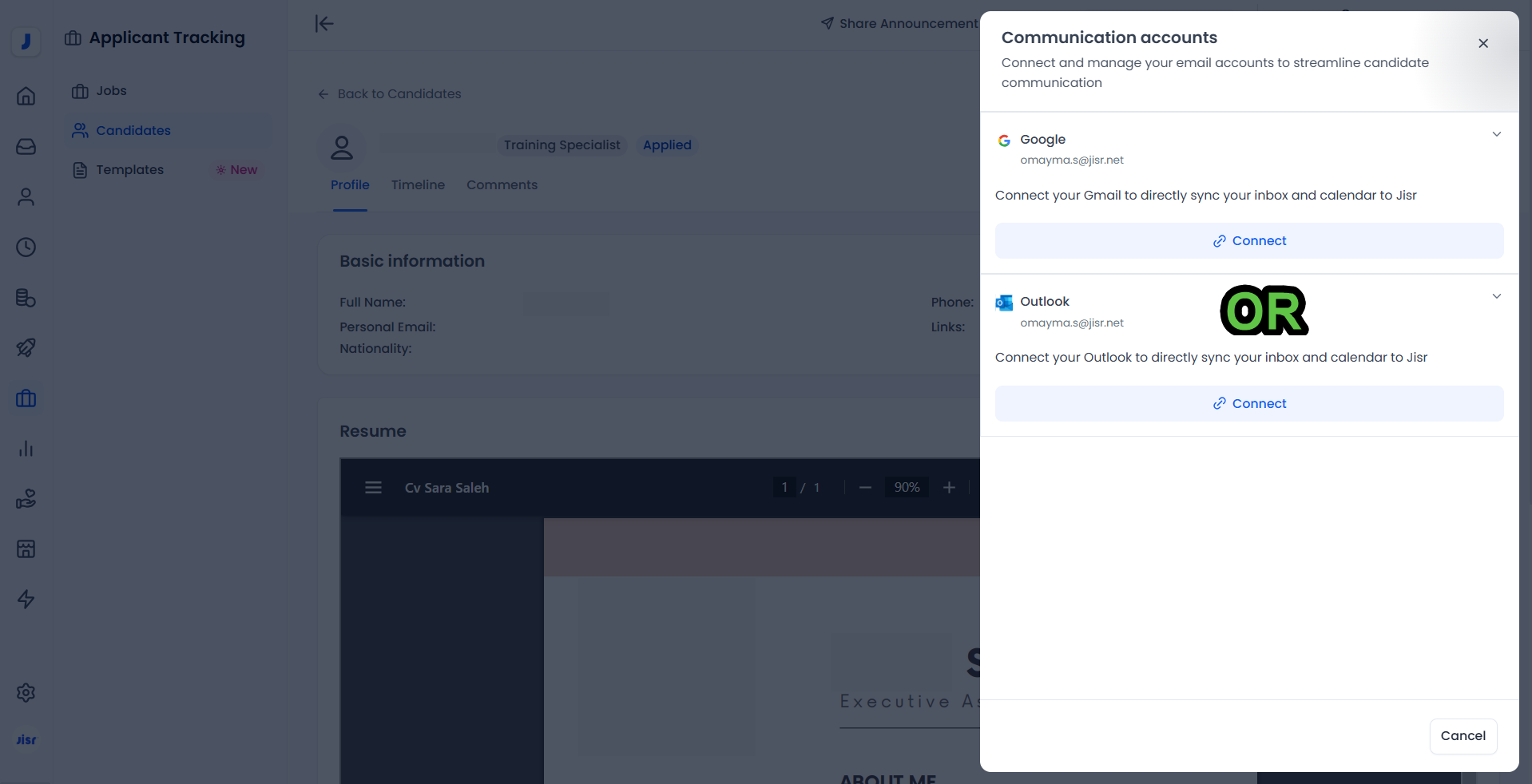Zoom out the resume preview
Image resolution: width=1532 pixels, height=784 pixels.
tap(865, 487)
